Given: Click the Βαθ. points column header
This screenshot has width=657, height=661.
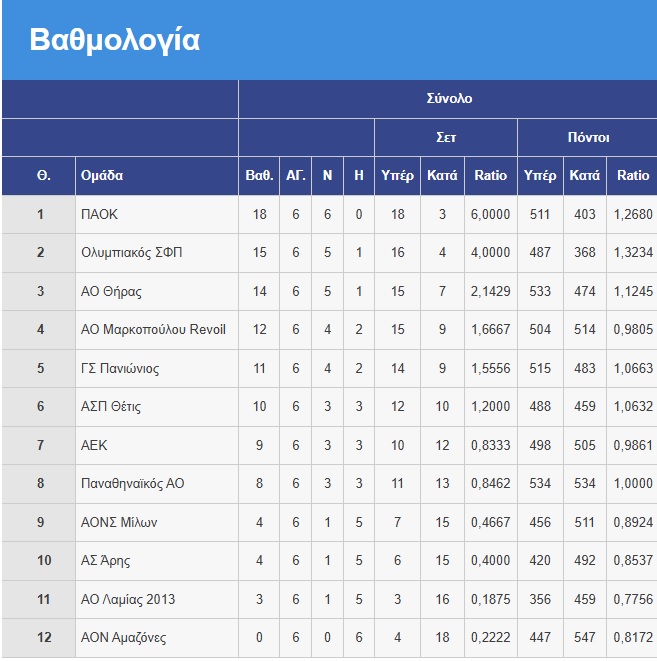Looking at the screenshot, I should coord(259,176).
